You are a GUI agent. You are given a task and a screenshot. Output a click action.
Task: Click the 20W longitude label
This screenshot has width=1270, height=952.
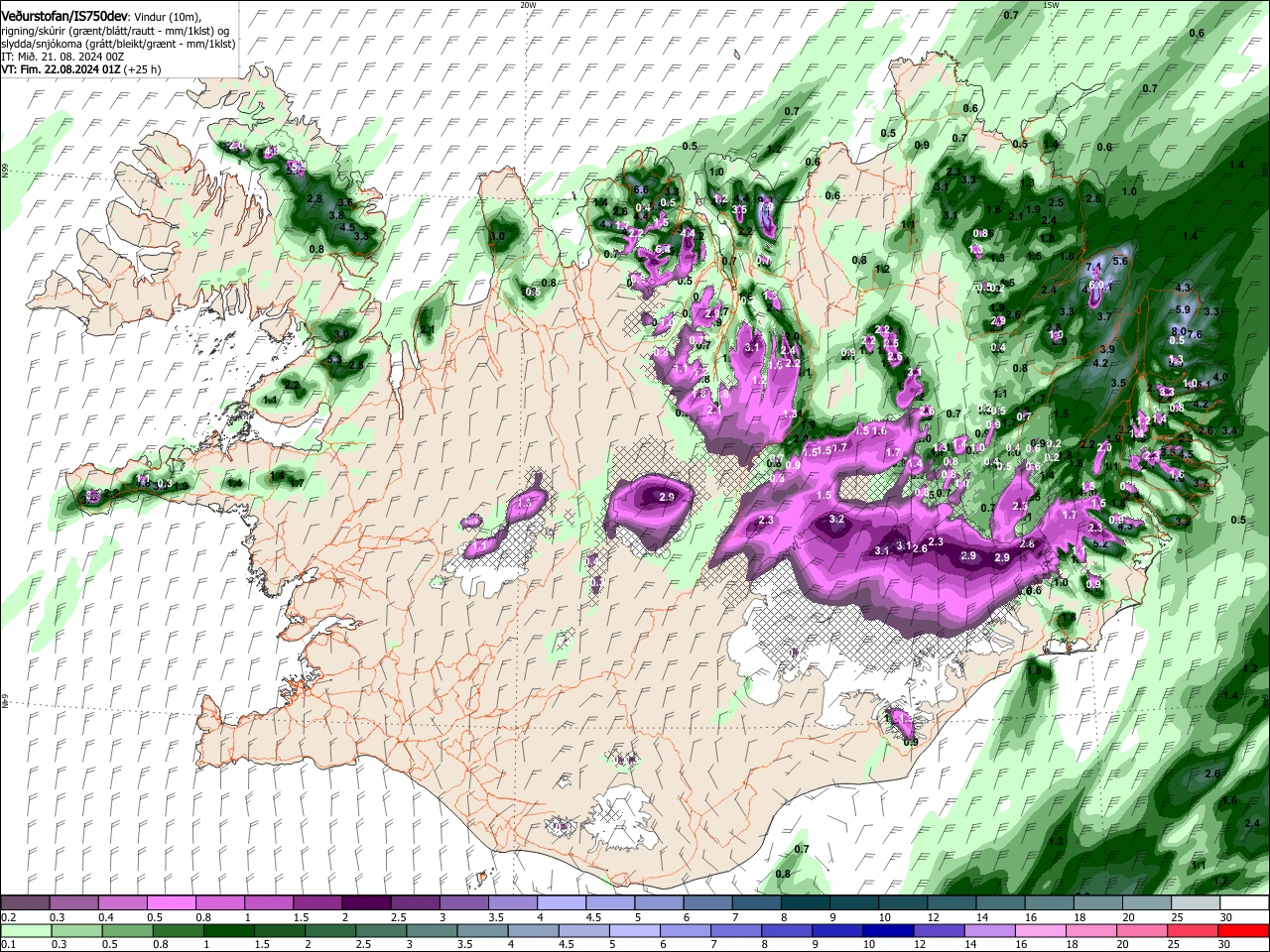click(528, 4)
